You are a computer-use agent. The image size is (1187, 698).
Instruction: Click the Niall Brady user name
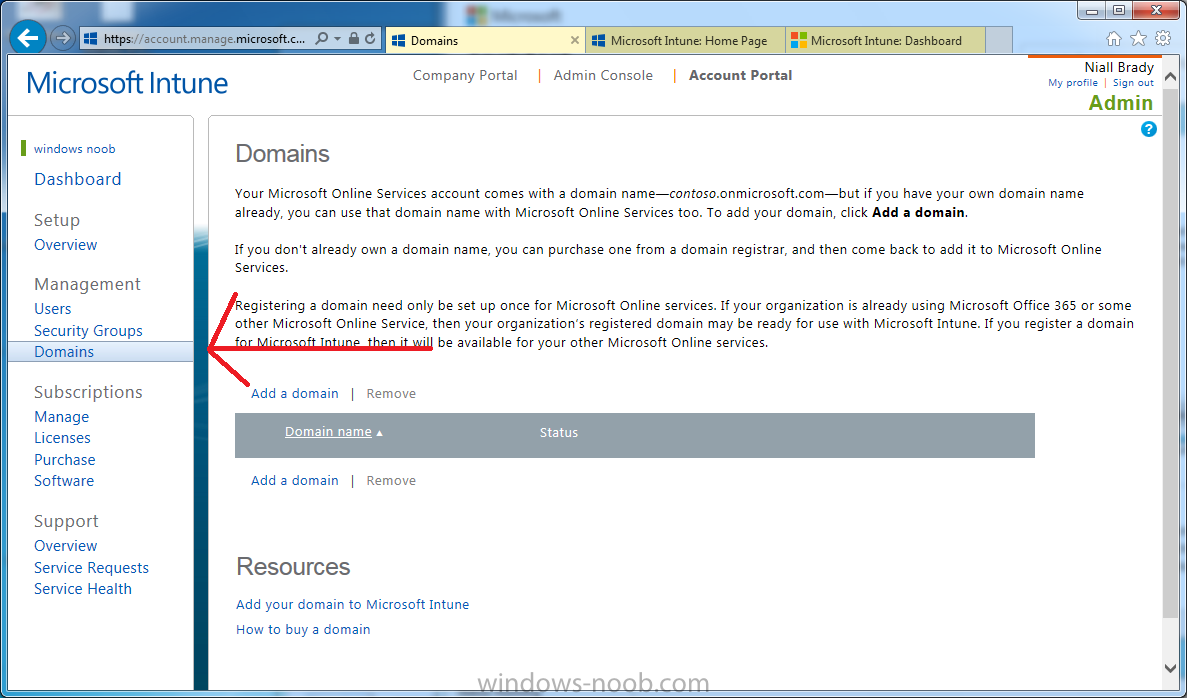click(1119, 67)
